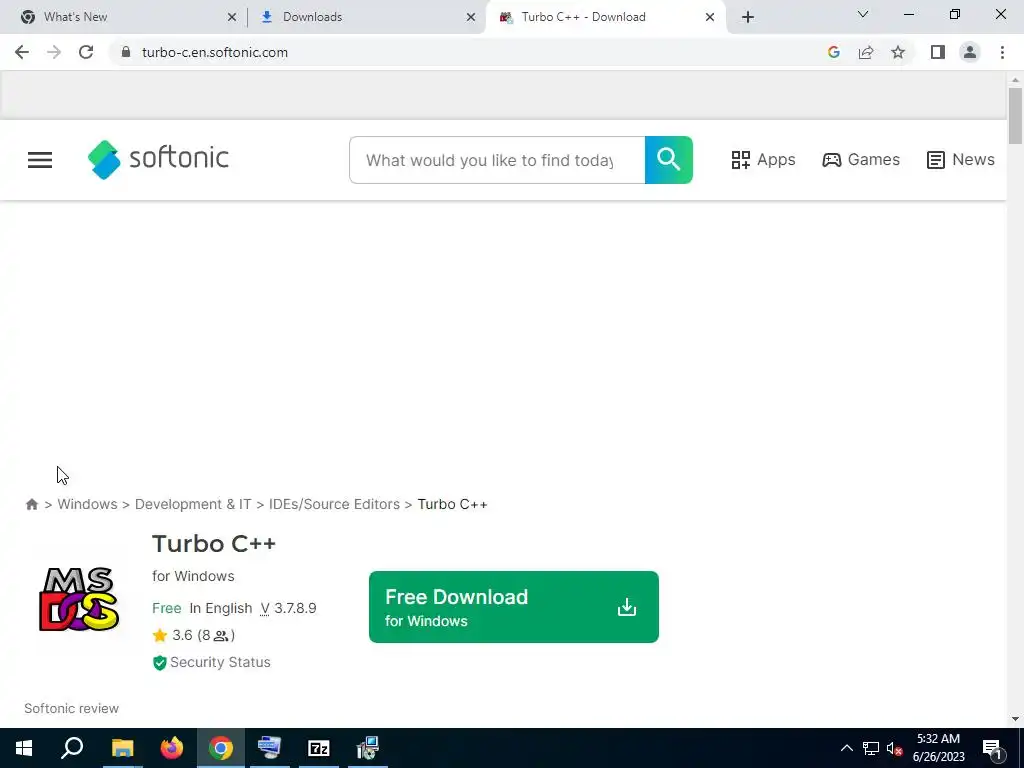Screen dimensions: 1024x768
Task: Reload the current page
Action: pos(86,52)
